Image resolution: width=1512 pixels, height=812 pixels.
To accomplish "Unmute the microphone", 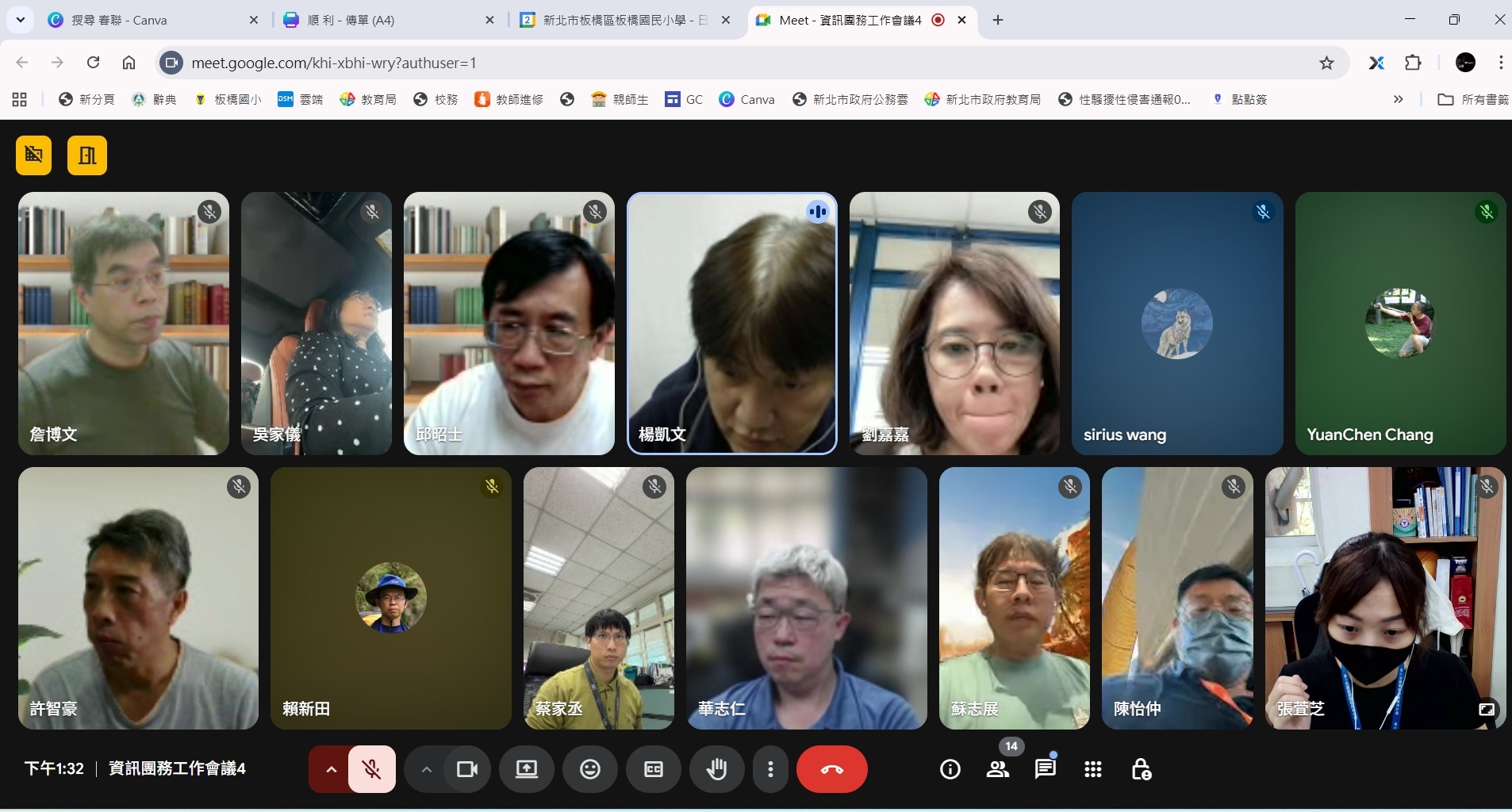I will point(371,769).
